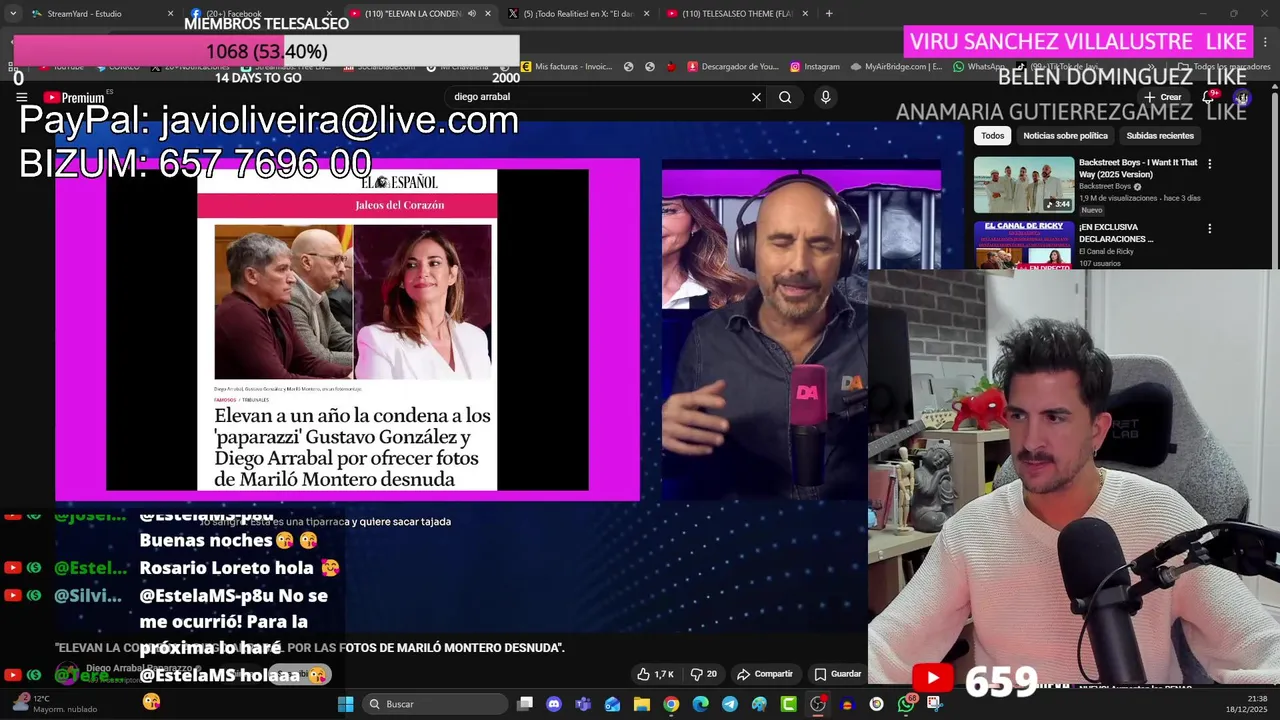Open the Snipping Tool taskbar icon
1280x720 pixels.
(x=935, y=704)
